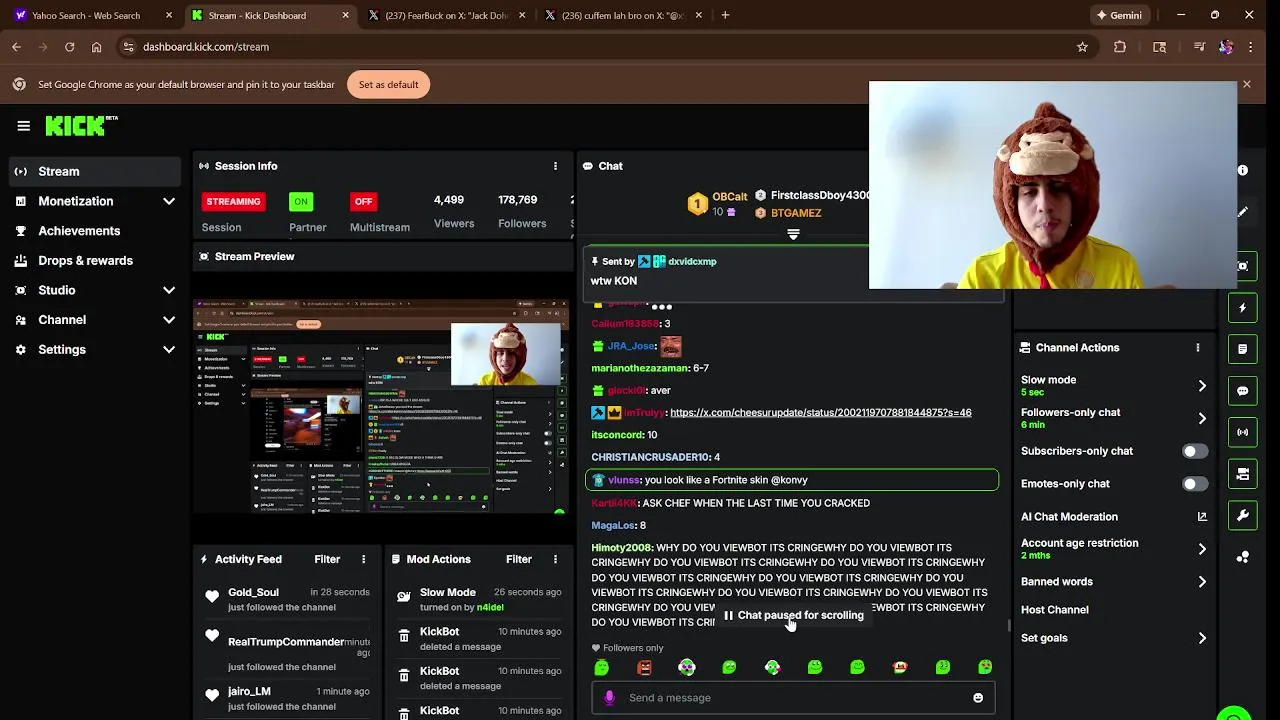Image resolution: width=1280 pixels, height=720 pixels.
Task: Click the first green blob emote
Action: pyautogui.click(x=601, y=667)
